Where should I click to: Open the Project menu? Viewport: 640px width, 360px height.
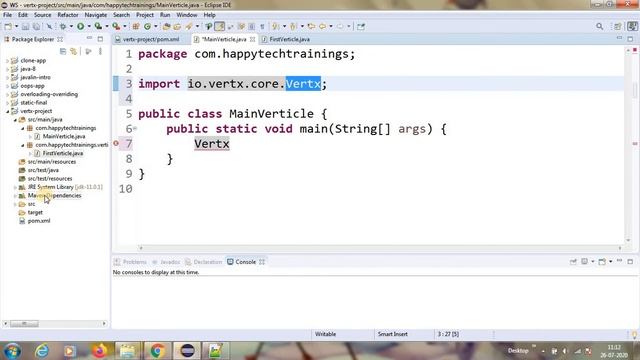[145, 15]
